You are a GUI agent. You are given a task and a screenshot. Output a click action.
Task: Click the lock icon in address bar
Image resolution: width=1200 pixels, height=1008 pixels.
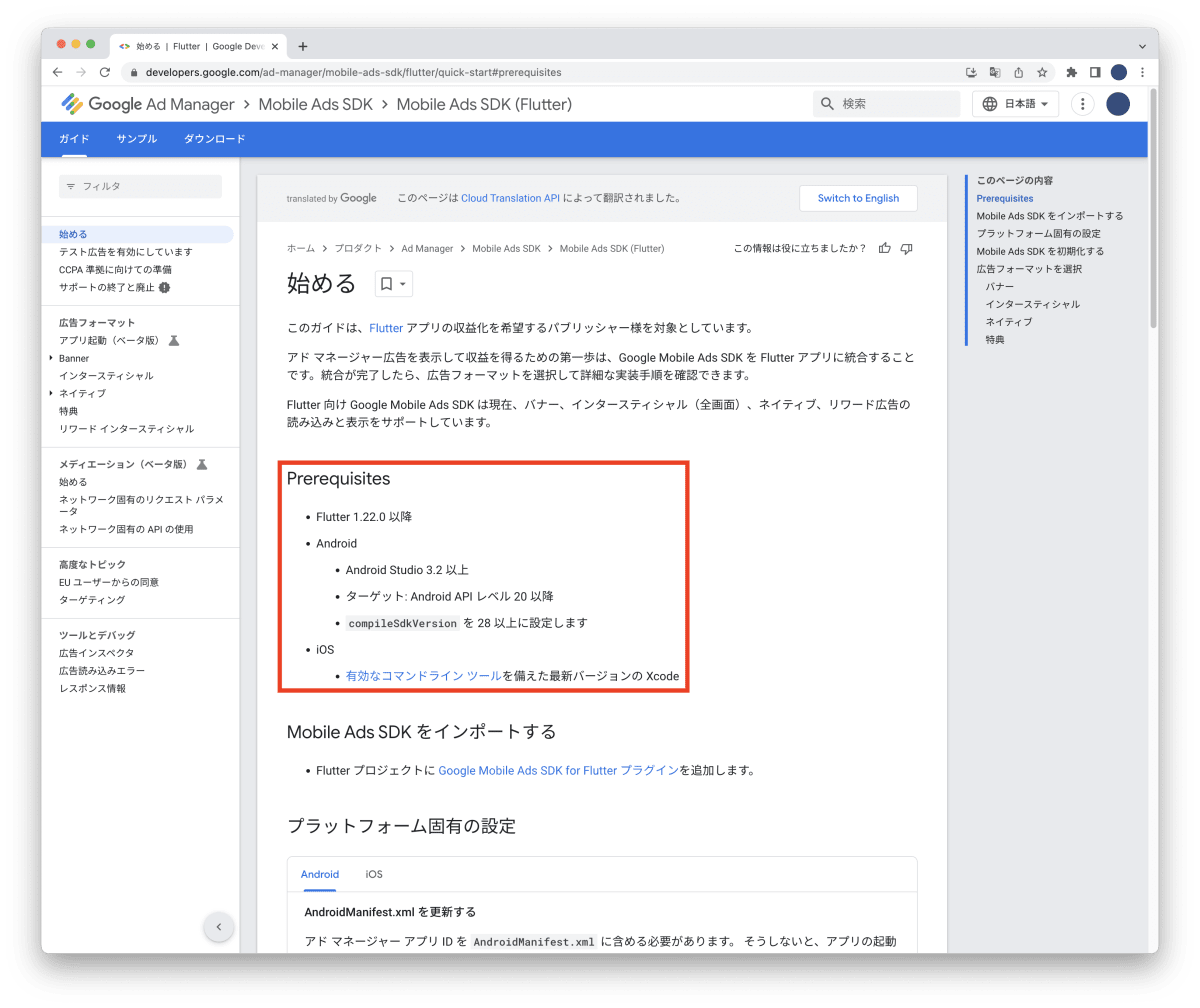point(134,72)
